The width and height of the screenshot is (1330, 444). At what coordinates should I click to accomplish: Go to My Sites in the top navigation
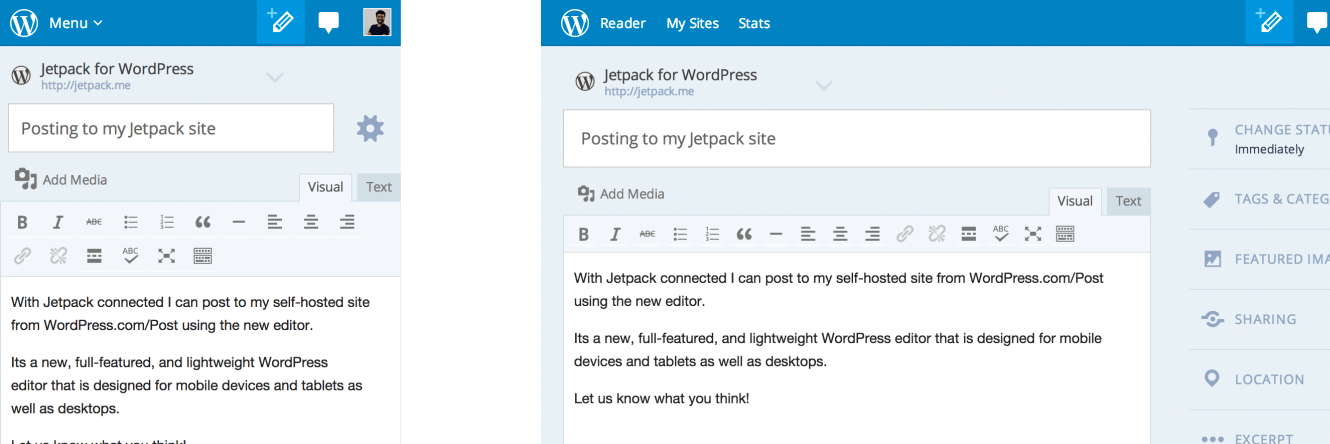pyautogui.click(x=692, y=23)
